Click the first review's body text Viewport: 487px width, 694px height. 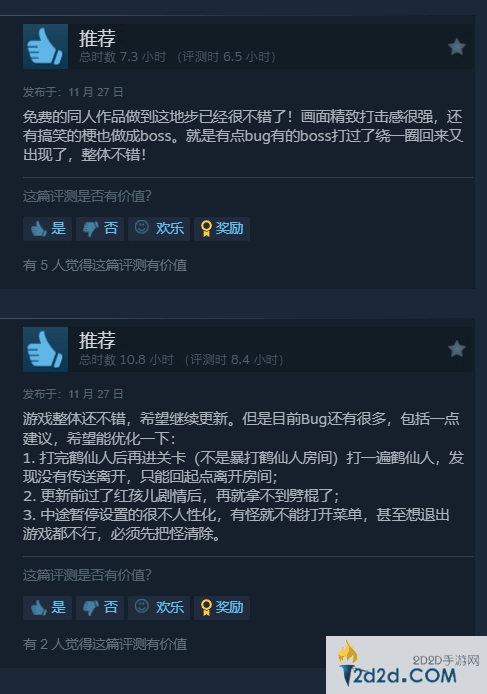(243, 136)
